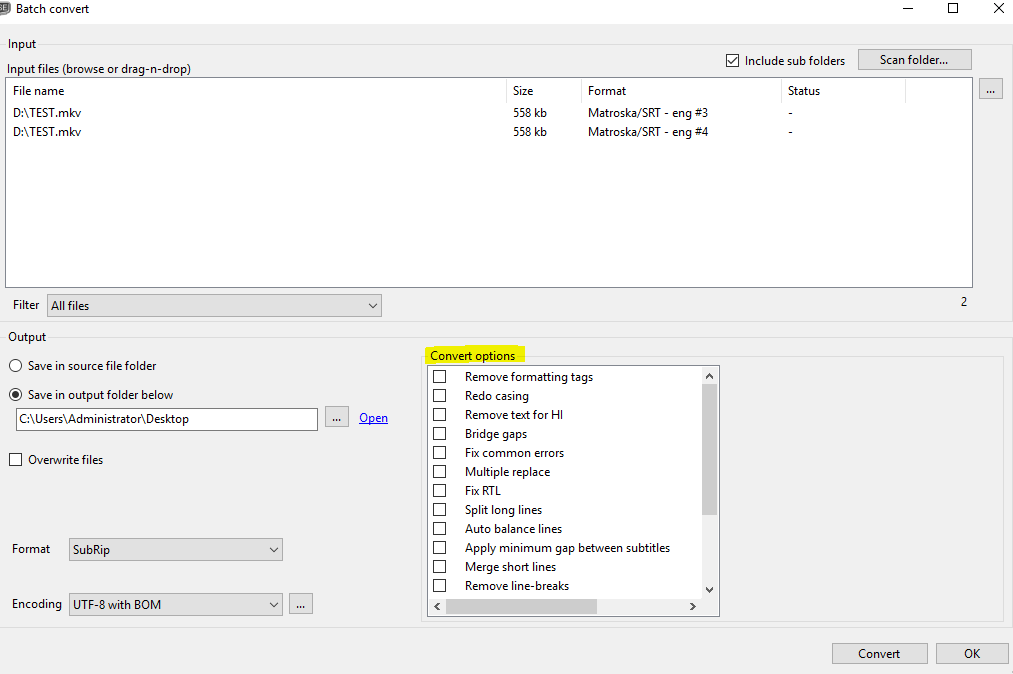Click the Scan folder button
This screenshot has width=1013, height=674.
click(913, 59)
